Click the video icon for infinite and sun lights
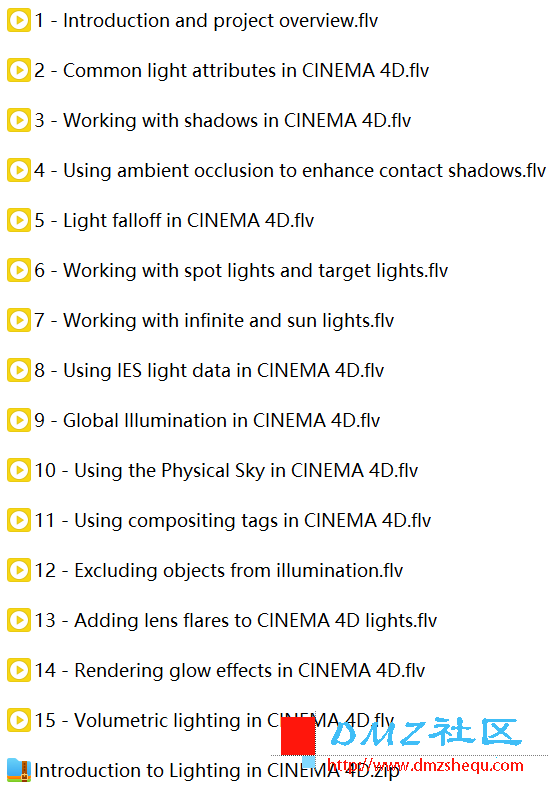This screenshot has width=558, height=786. coord(19,320)
